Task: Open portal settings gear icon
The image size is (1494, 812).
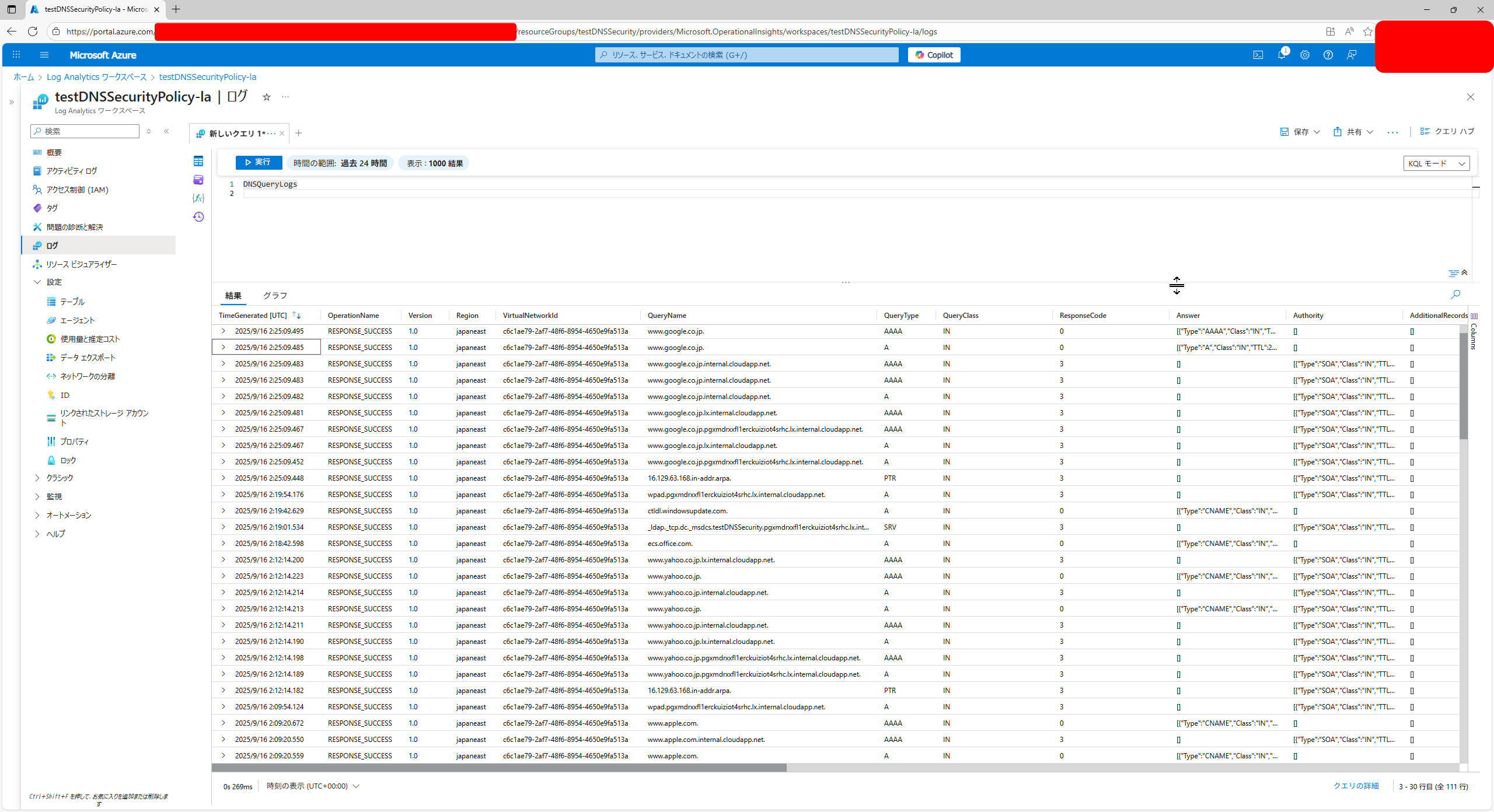Action: coord(1304,55)
